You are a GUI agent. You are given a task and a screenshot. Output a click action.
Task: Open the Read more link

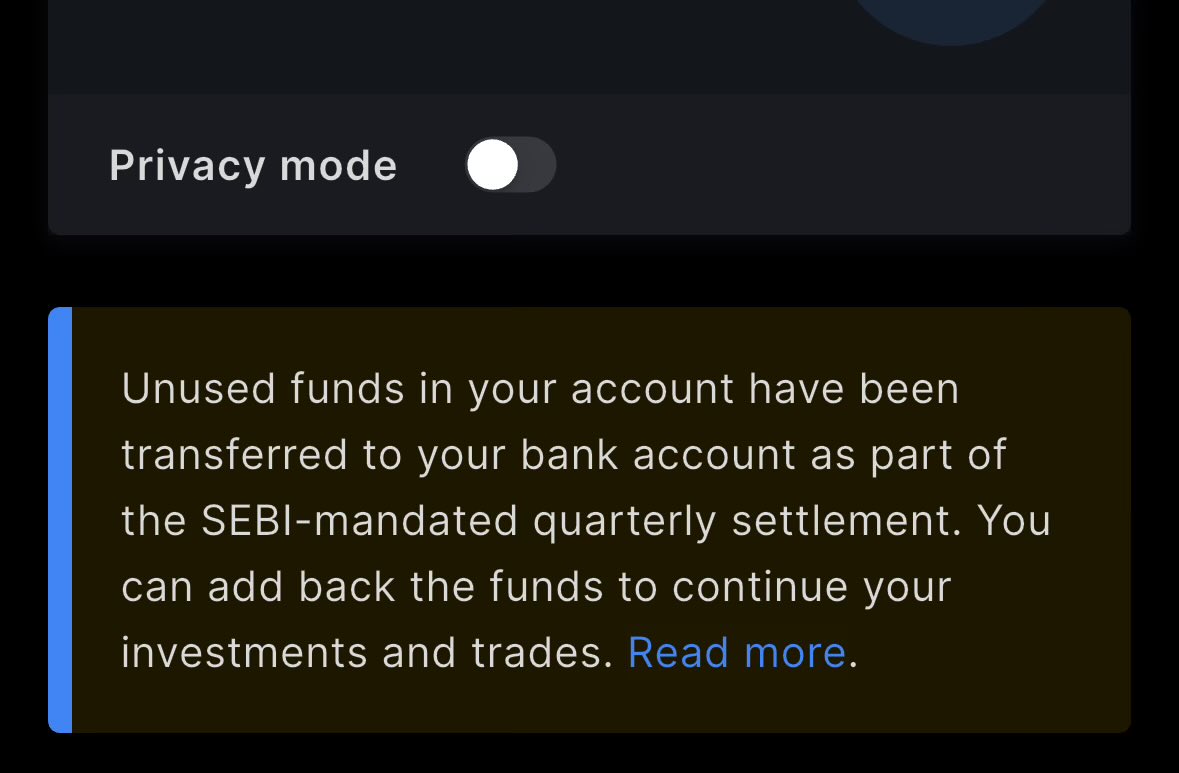(x=737, y=653)
